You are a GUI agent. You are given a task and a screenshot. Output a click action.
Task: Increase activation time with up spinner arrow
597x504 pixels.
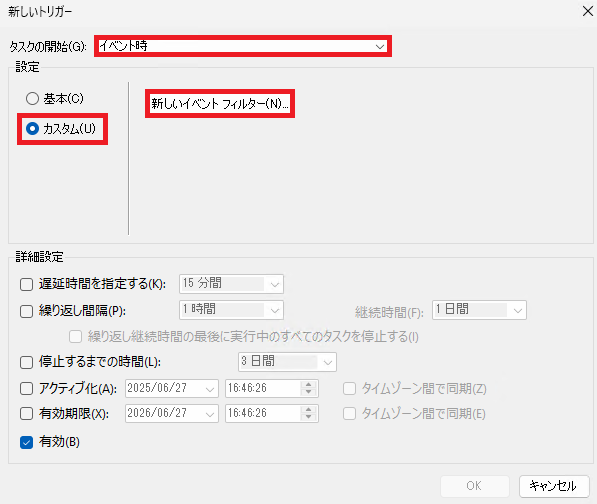309,384
